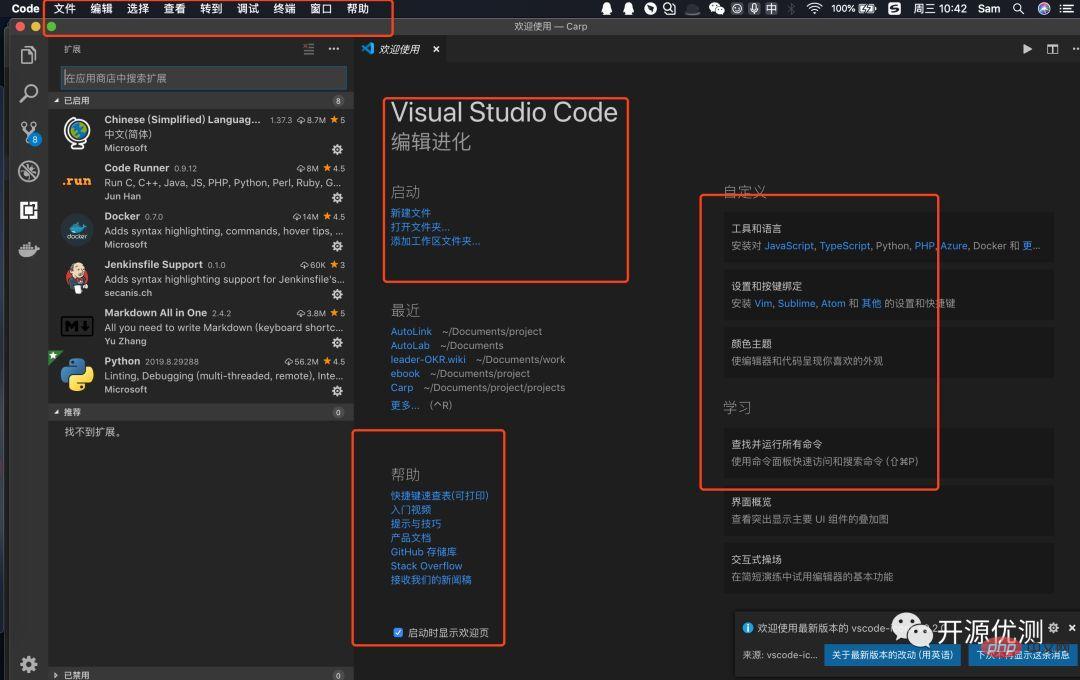Focus the 在应用商店中搜索扩展 search field
The width and height of the screenshot is (1080, 680).
point(204,78)
